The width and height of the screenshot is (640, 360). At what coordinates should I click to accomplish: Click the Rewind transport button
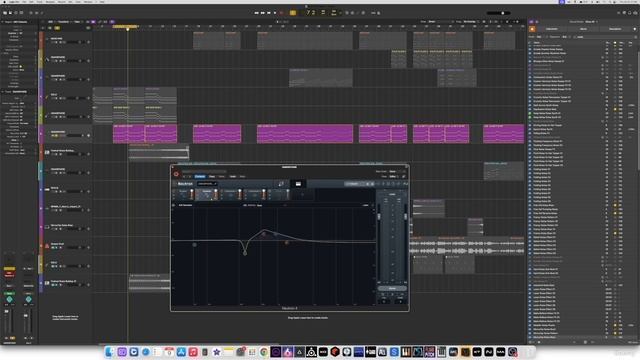click(x=257, y=13)
